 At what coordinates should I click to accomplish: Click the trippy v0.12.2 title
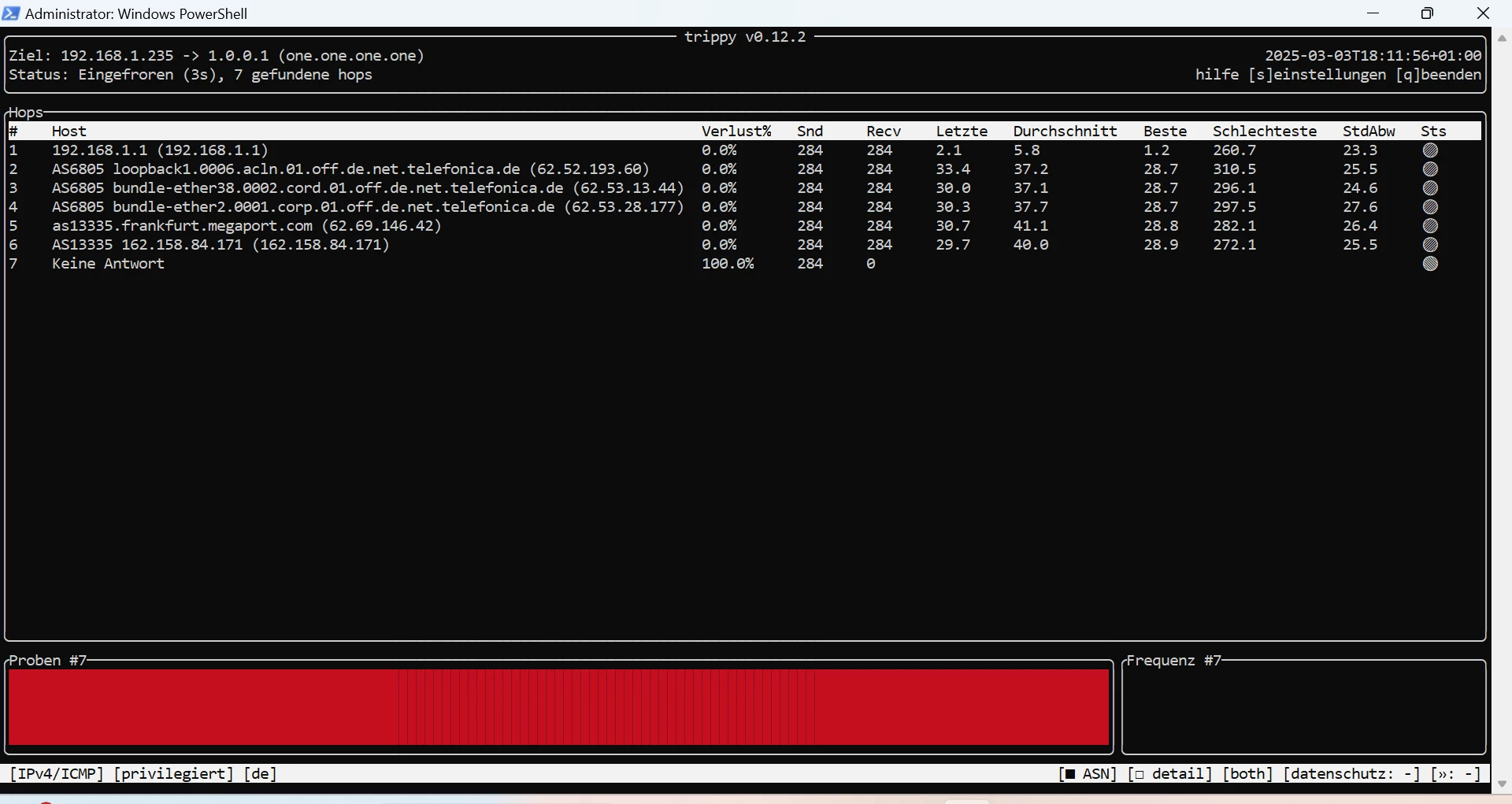click(x=745, y=37)
